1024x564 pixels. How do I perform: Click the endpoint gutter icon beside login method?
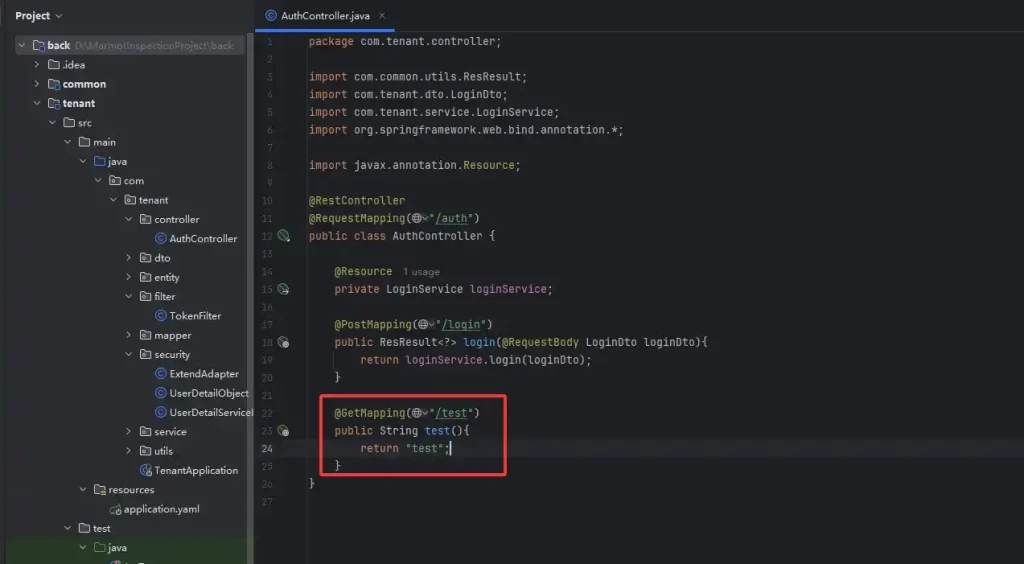point(283,342)
